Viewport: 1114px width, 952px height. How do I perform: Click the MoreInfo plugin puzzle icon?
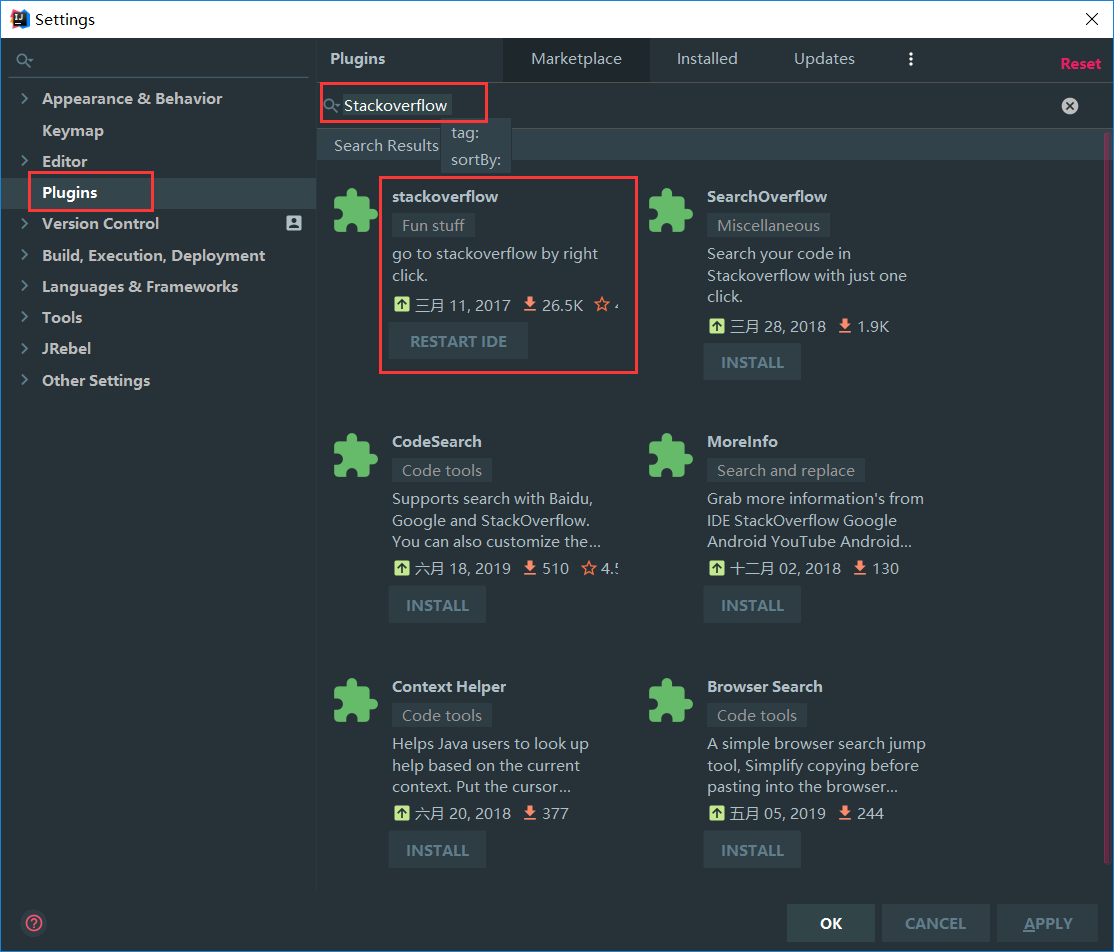click(670, 456)
